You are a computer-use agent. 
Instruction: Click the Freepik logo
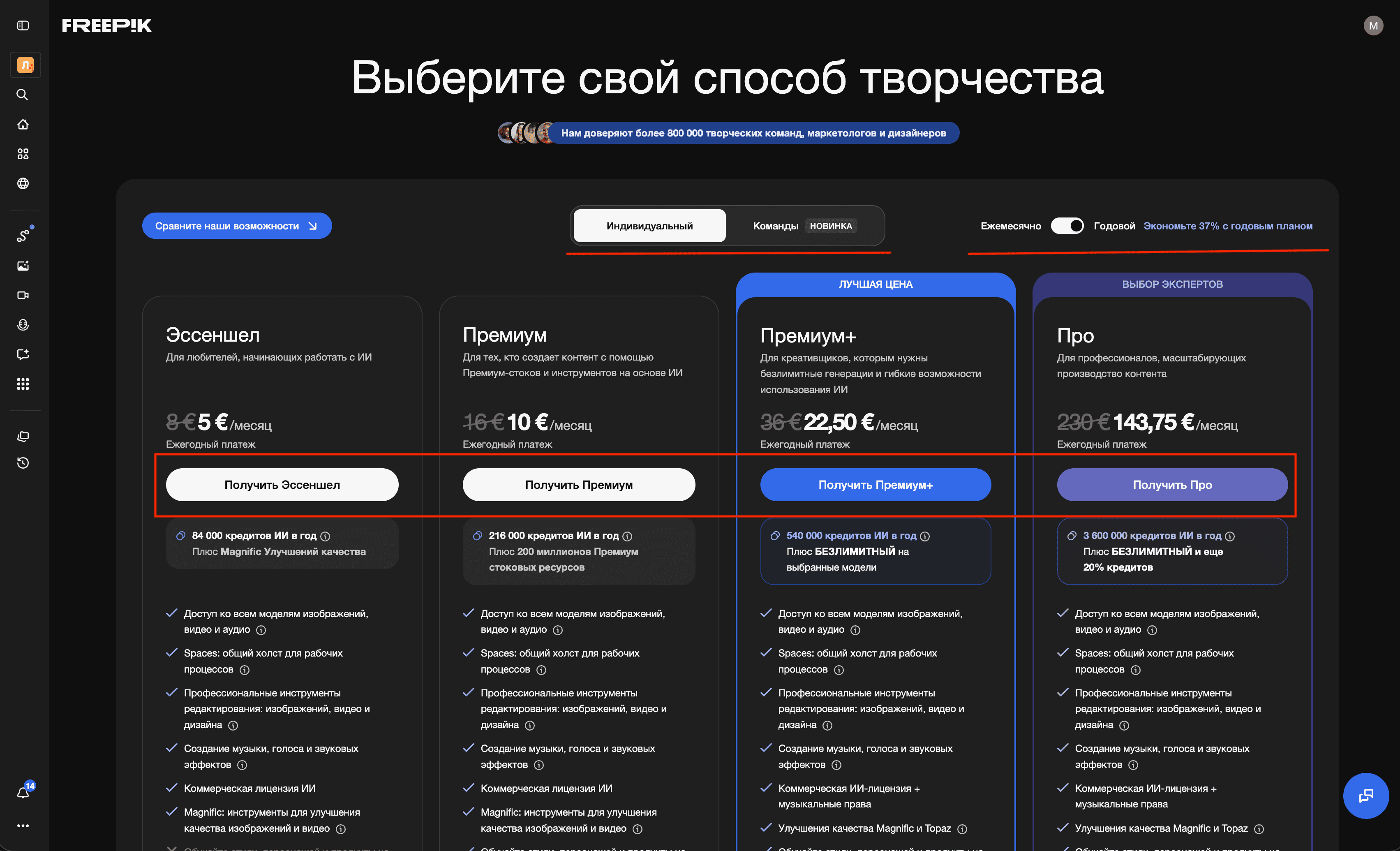point(107,25)
